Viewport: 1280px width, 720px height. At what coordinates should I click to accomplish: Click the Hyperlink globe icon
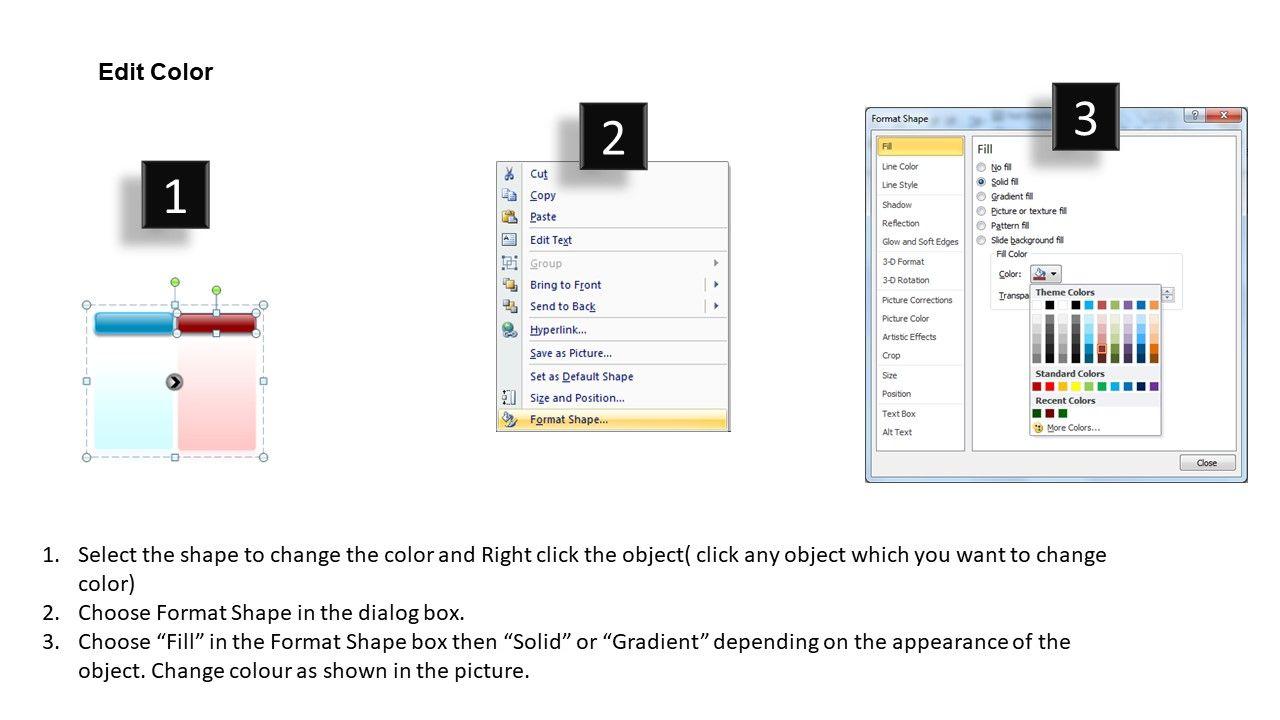[510, 330]
